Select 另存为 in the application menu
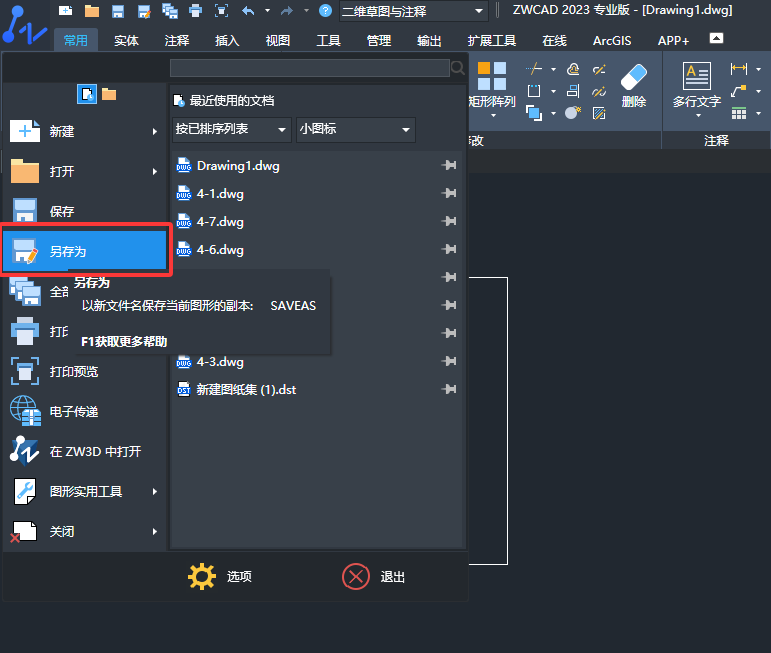 coord(85,251)
